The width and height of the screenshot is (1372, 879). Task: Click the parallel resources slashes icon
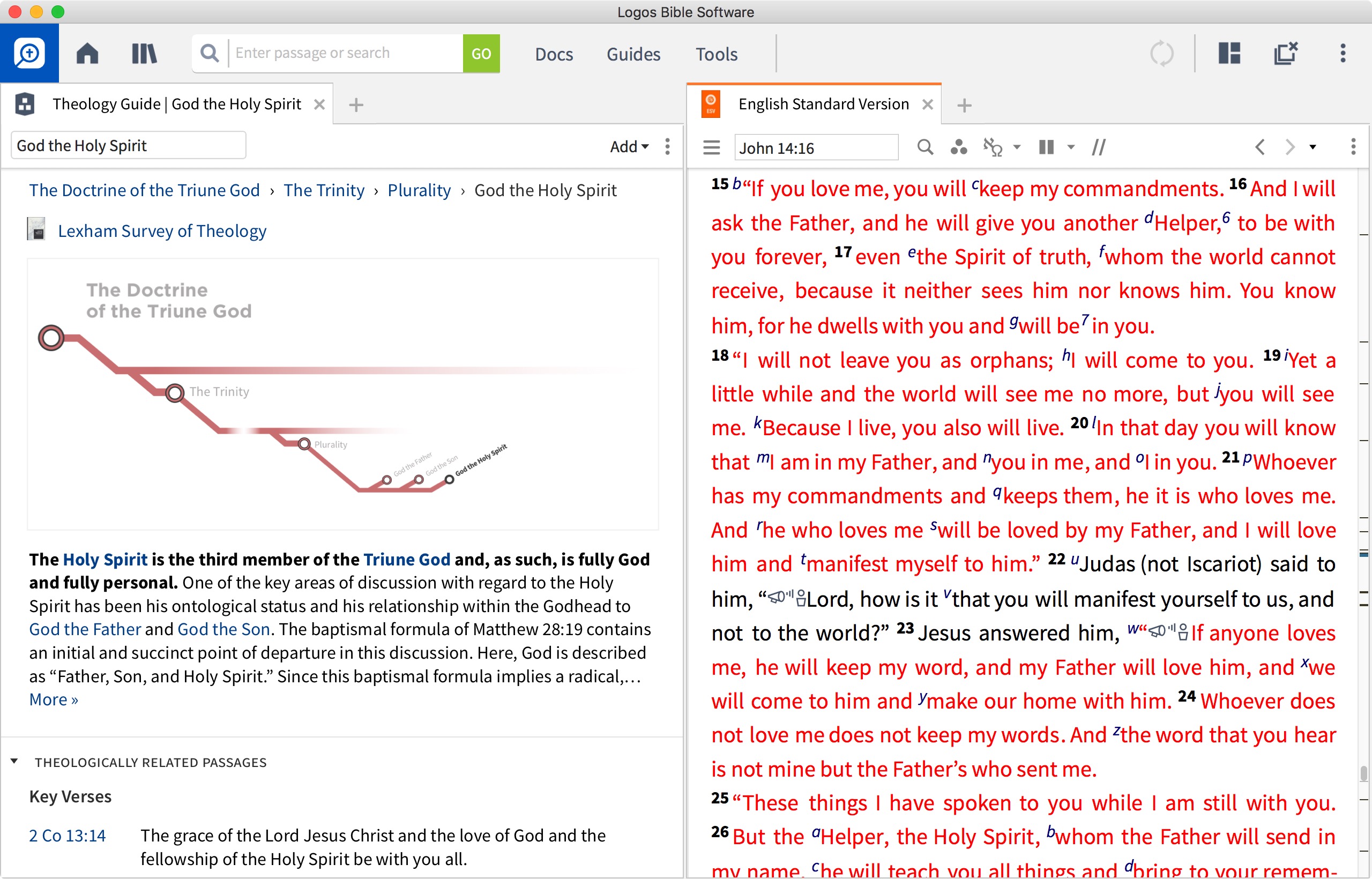pyautogui.click(x=1099, y=147)
